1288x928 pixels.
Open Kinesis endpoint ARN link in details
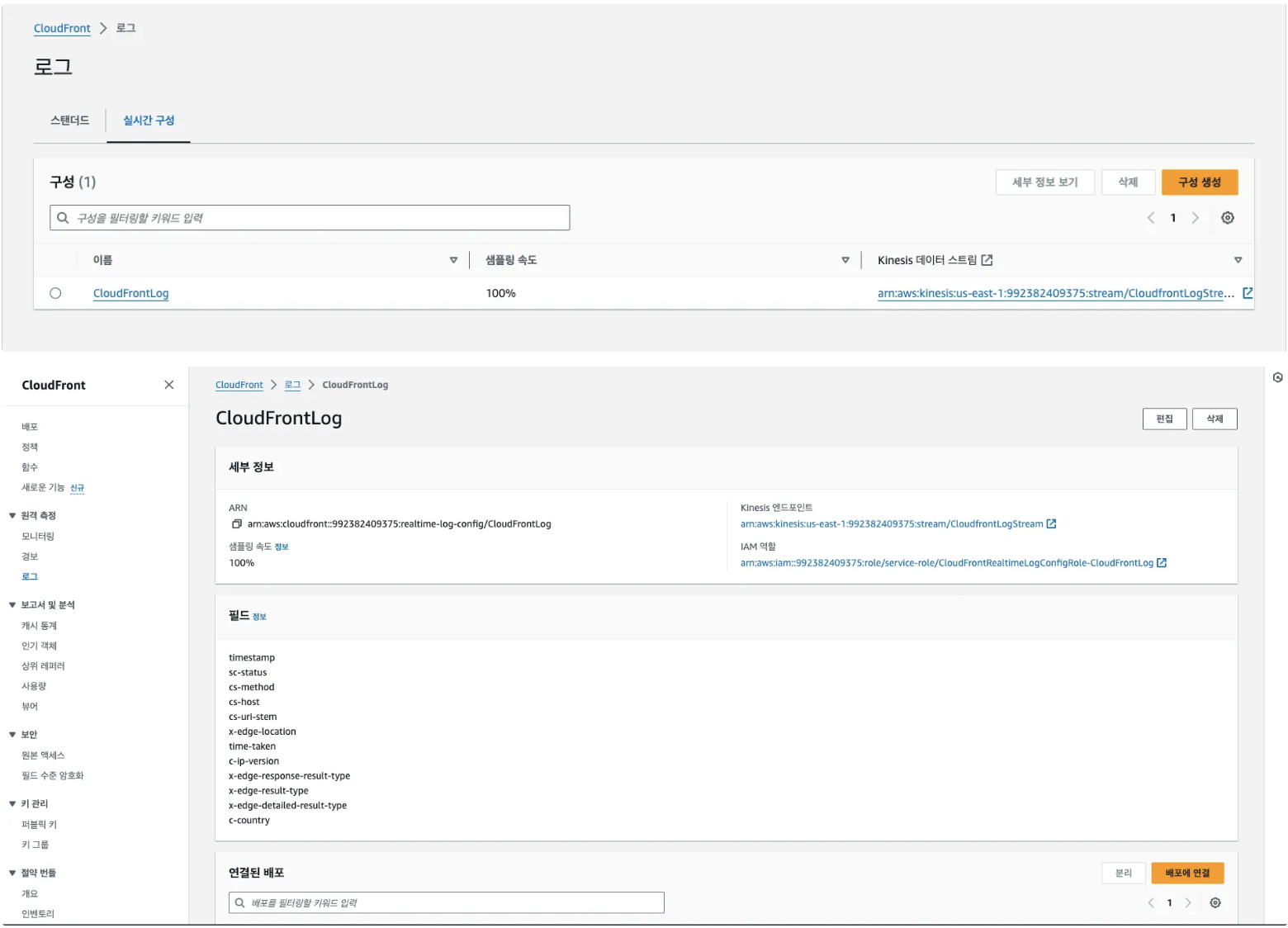[892, 524]
